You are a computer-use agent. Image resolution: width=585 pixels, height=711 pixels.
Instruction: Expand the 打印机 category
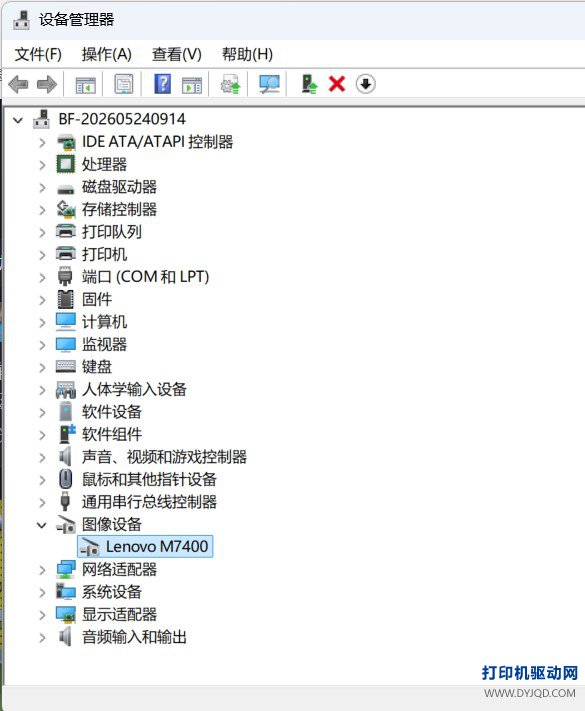(x=42, y=255)
